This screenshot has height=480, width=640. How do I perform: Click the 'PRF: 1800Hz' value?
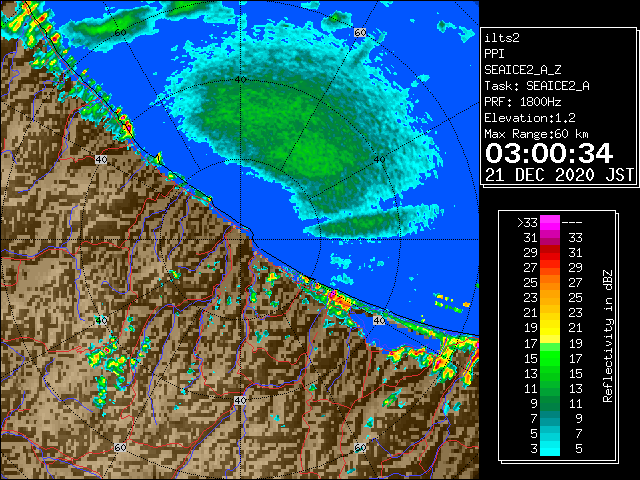point(523,102)
